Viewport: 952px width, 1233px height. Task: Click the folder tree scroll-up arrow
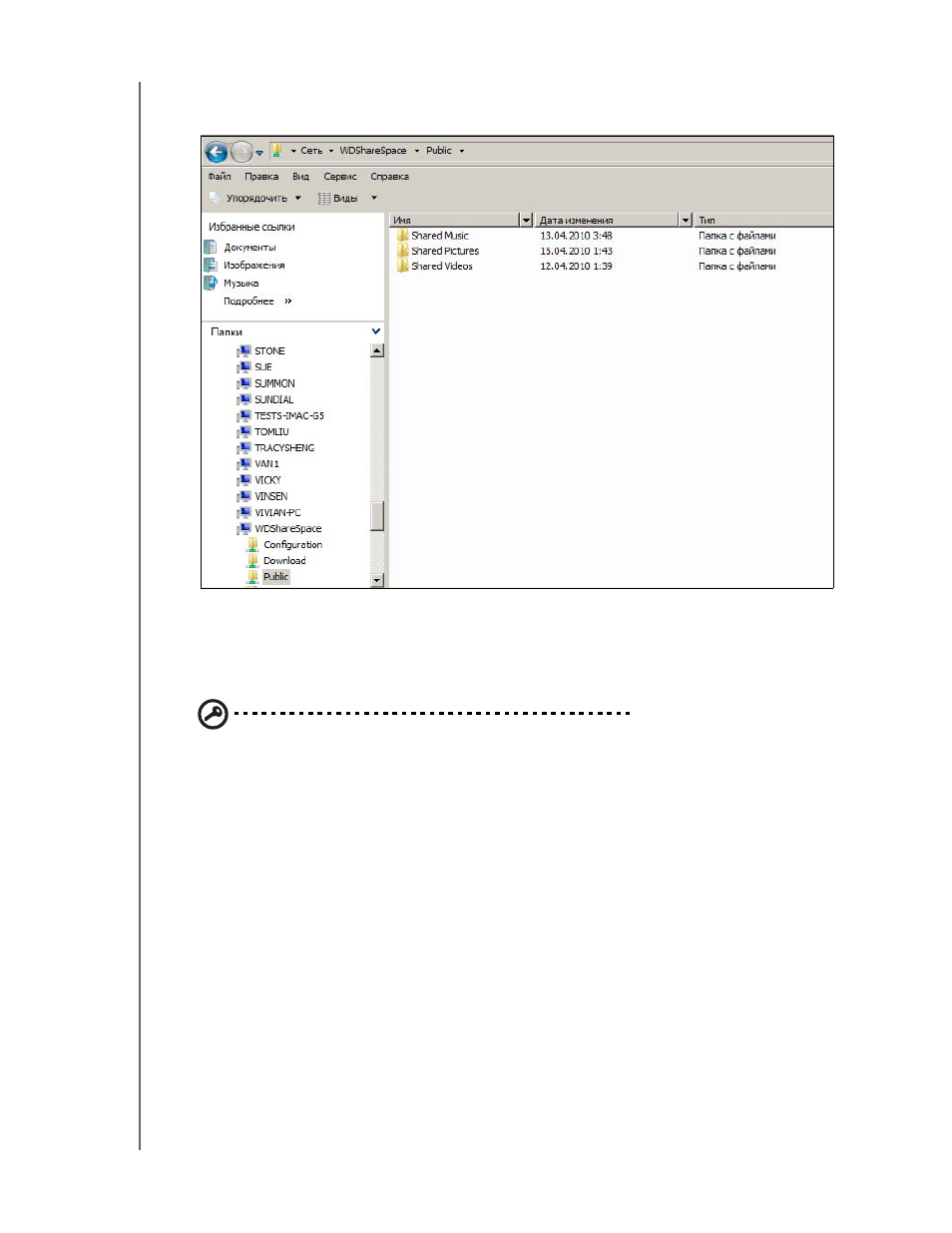tap(377, 350)
